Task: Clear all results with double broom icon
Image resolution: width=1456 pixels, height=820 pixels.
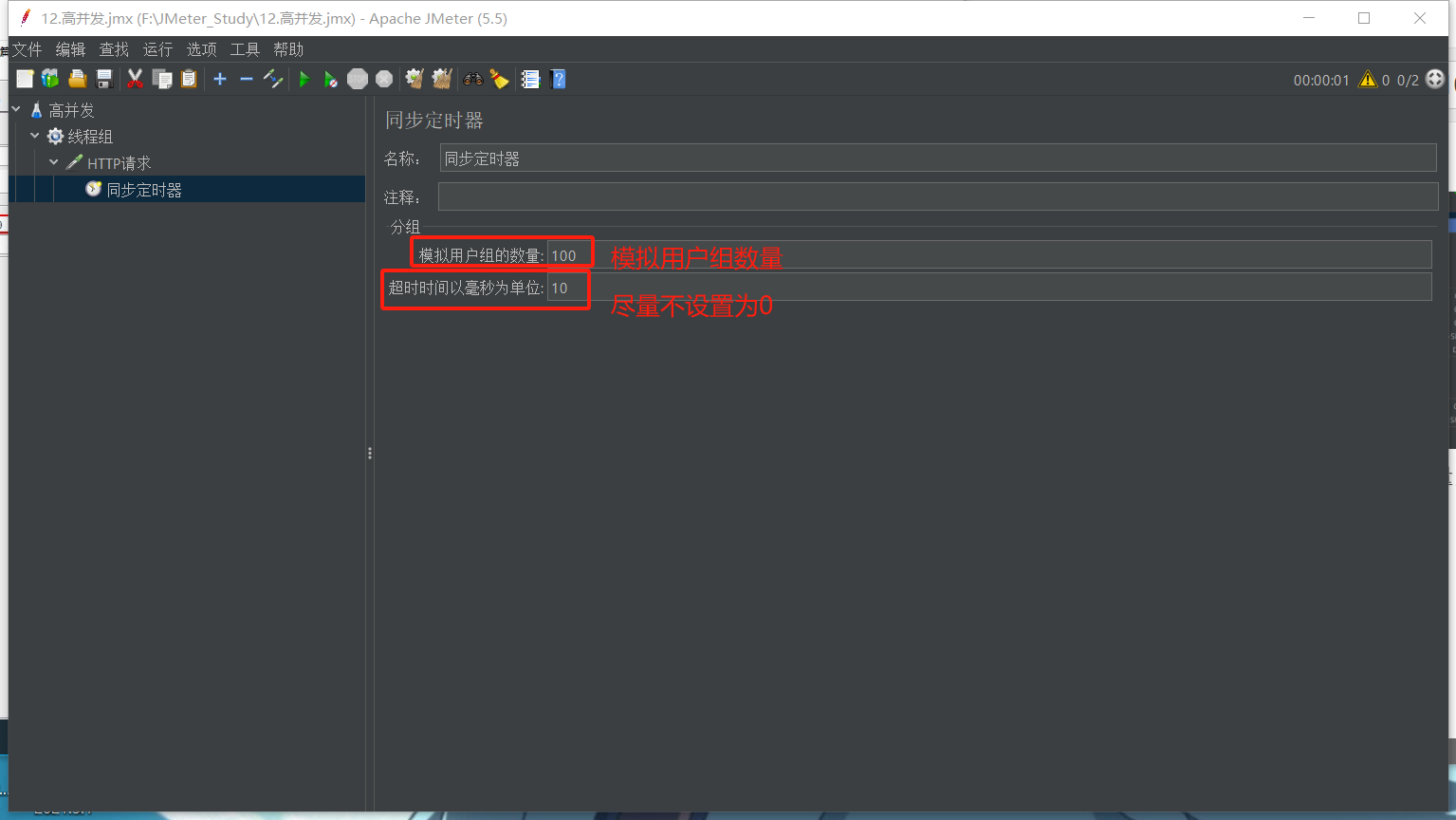Action: 442,80
